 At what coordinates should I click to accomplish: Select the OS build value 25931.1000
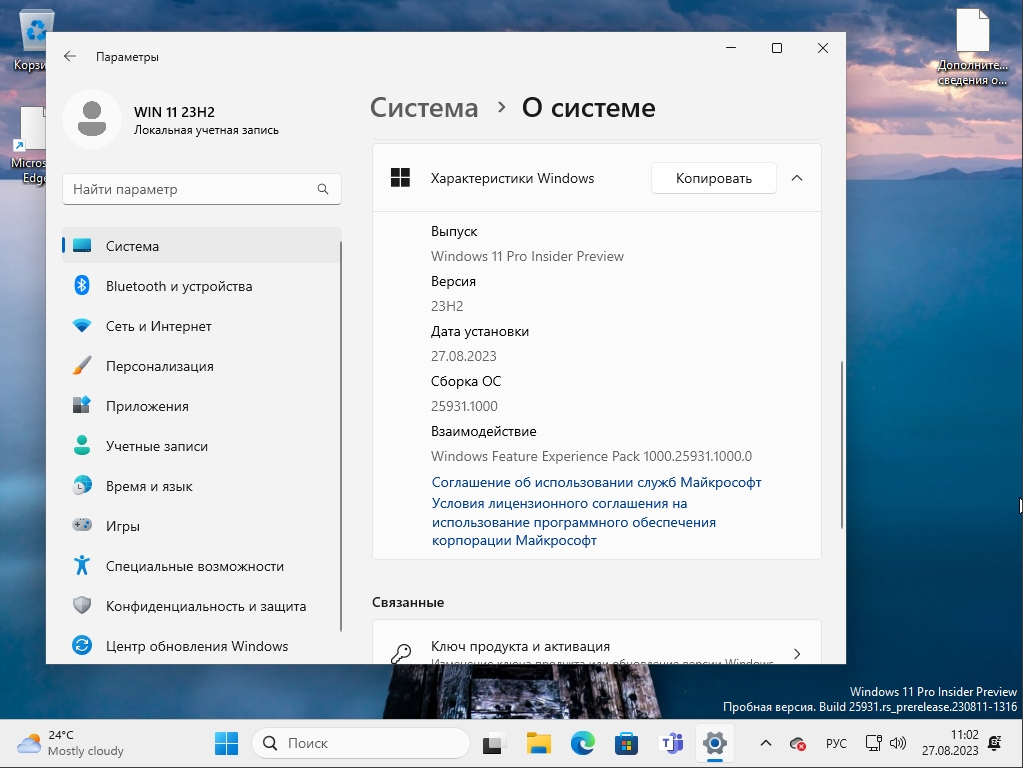pyautogui.click(x=464, y=406)
